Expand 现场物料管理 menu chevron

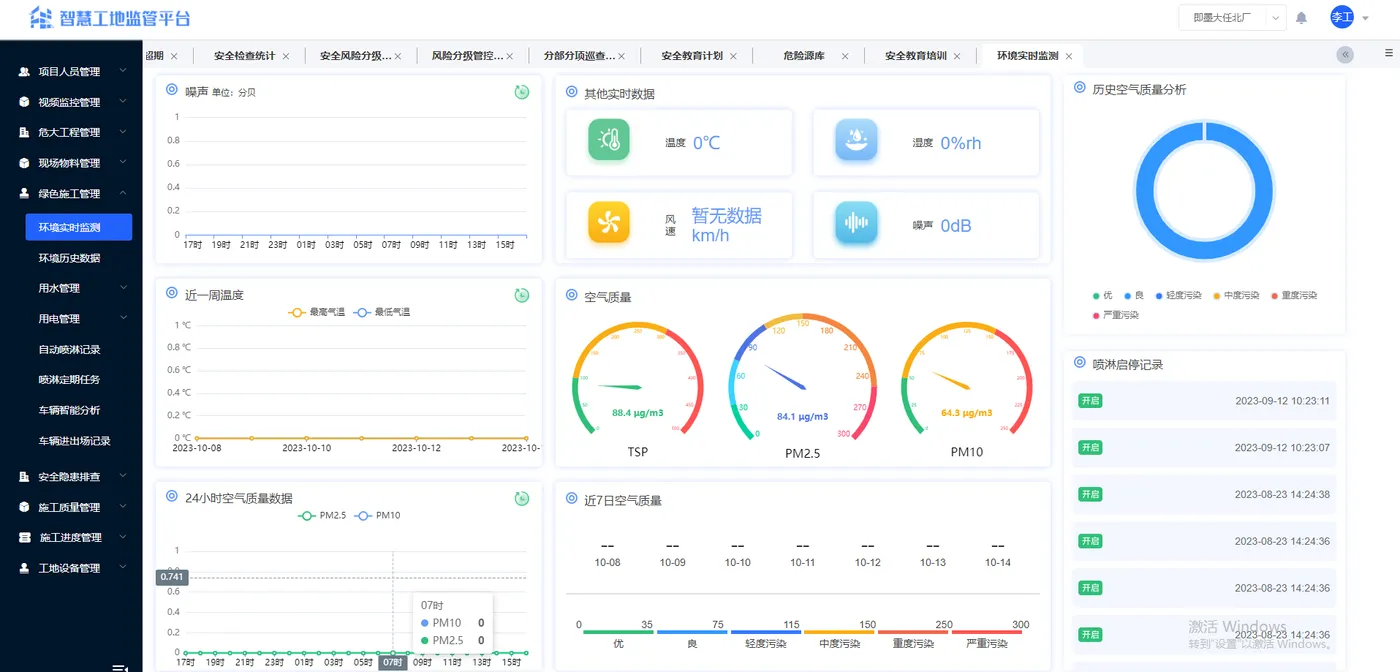[x=122, y=162]
